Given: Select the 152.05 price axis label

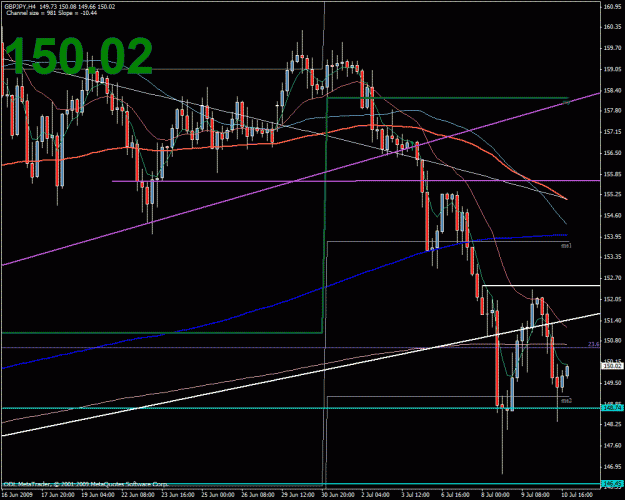Looking at the screenshot, I should (612, 299).
